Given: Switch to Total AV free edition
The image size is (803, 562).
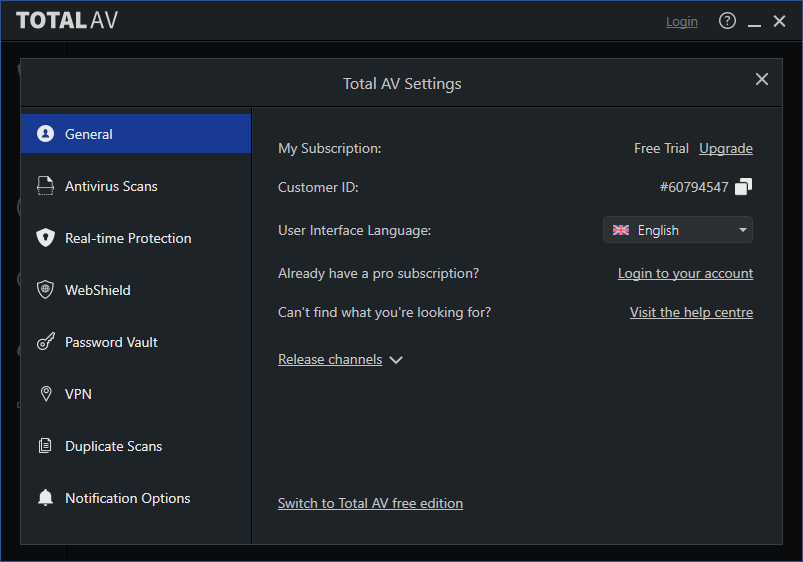Looking at the screenshot, I should [x=370, y=503].
